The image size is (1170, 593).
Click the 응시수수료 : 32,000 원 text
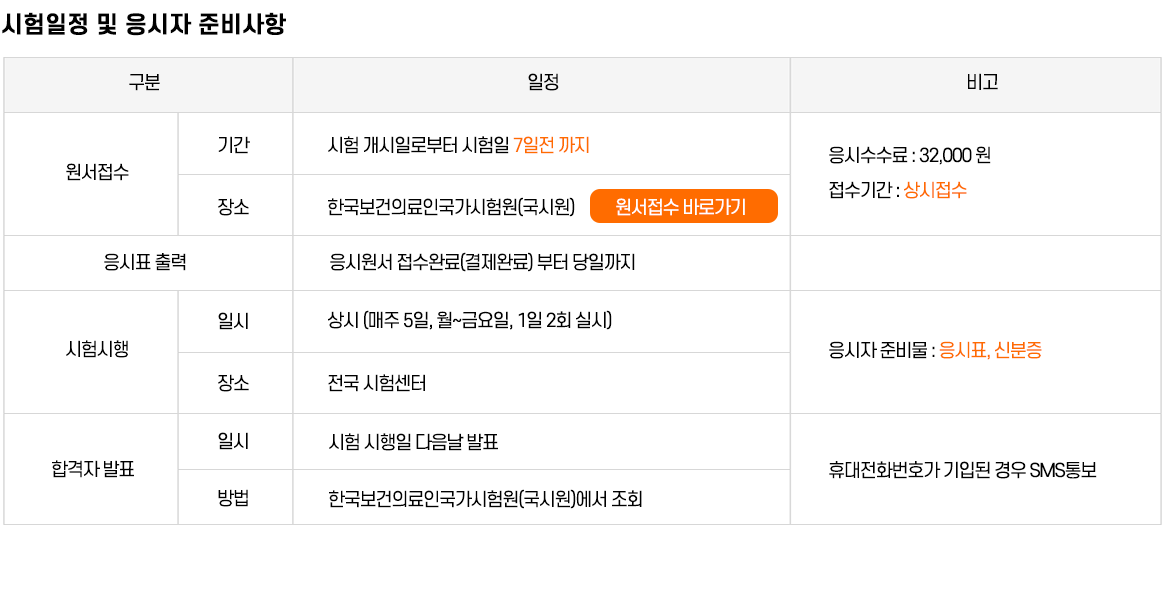(x=910, y=156)
